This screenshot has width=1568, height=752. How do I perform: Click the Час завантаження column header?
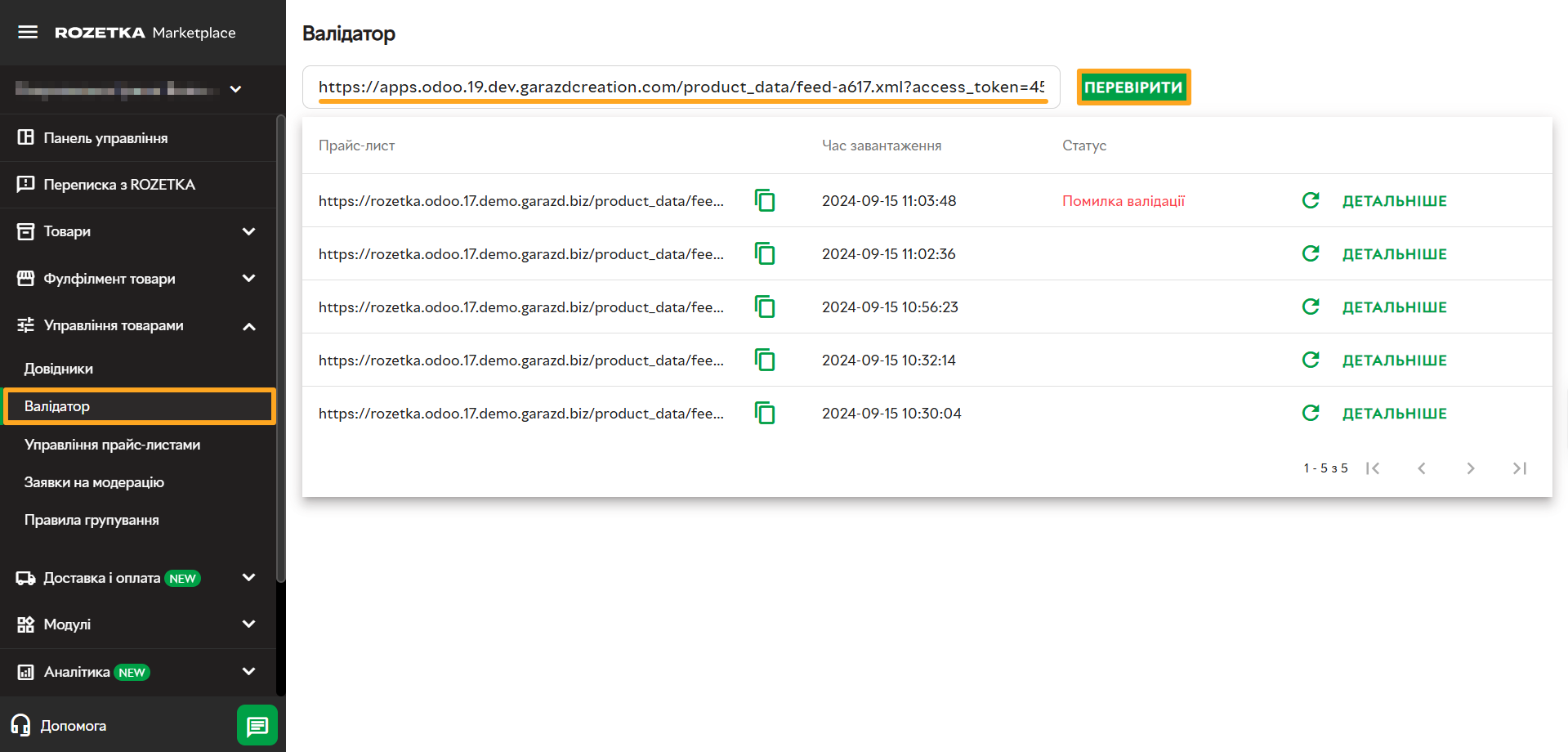click(x=882, y=145)
